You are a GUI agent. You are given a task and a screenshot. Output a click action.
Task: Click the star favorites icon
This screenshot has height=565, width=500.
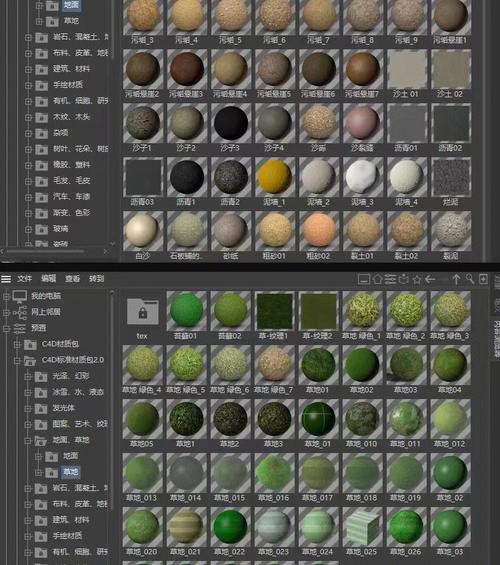[416, 279]
